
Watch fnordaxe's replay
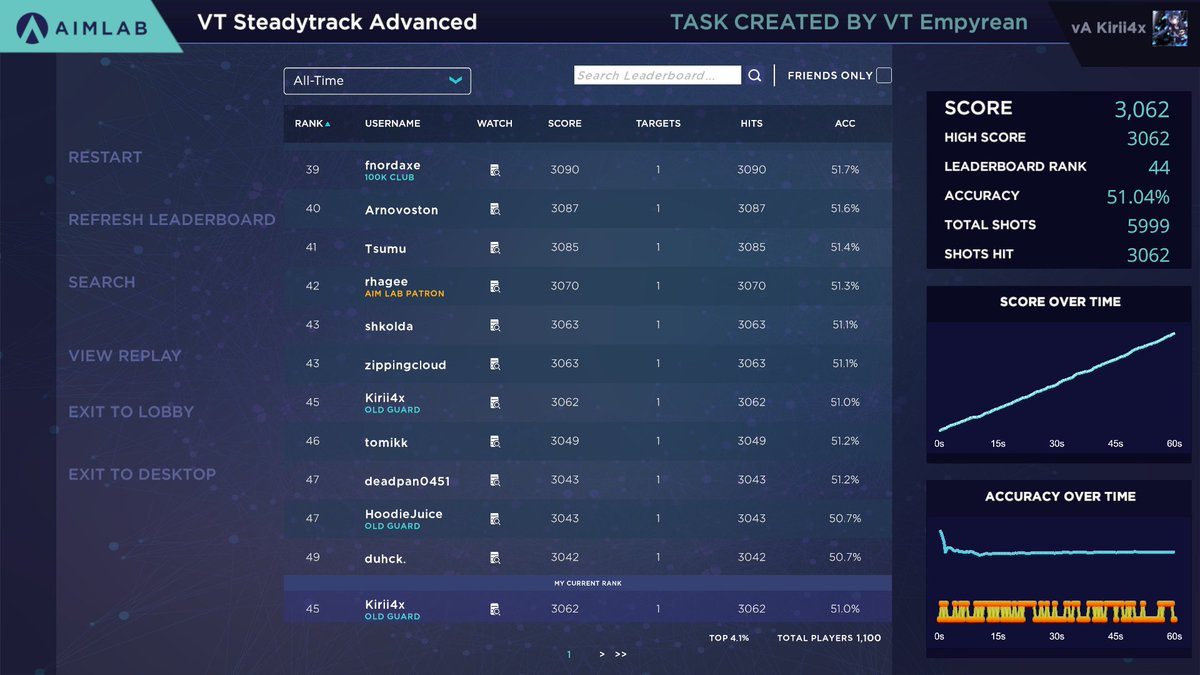point(495,171)
